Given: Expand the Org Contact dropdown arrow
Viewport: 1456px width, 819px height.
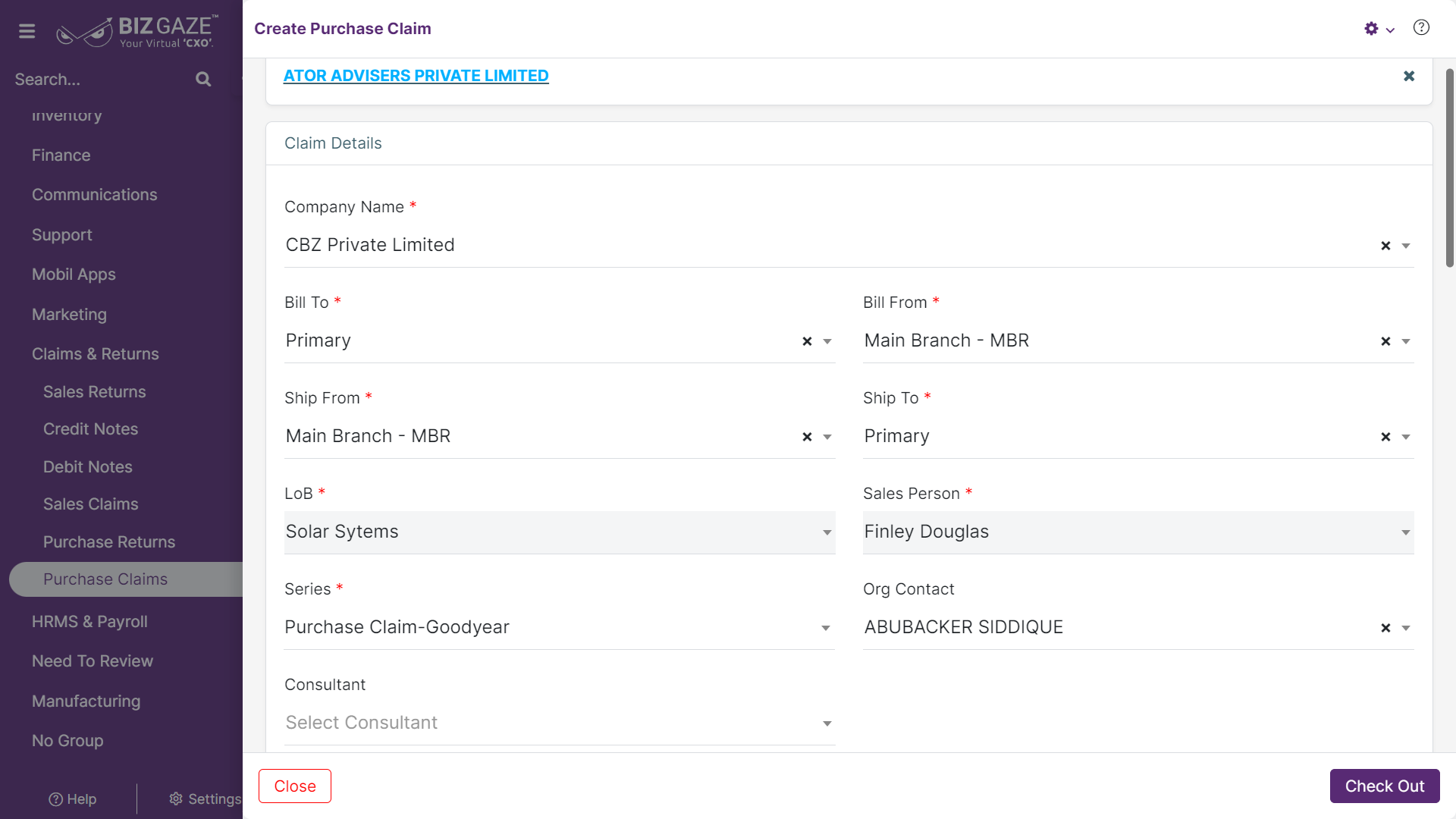Looking at the screenshot, I should (1406, 628).
